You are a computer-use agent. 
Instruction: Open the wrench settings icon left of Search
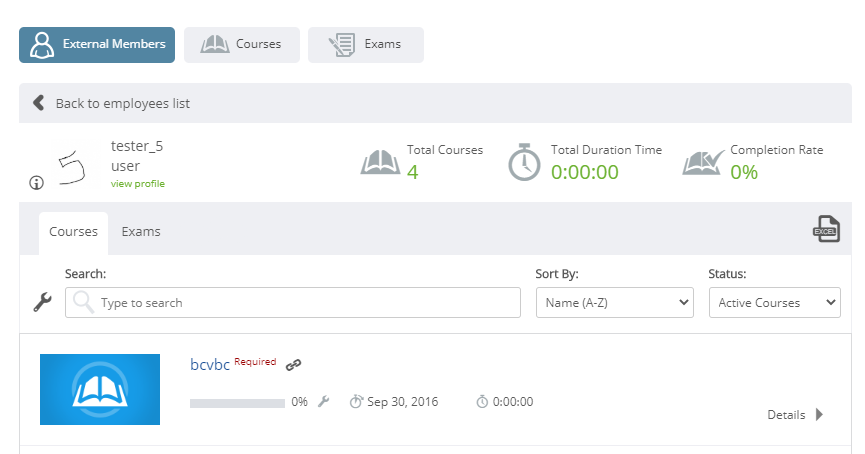click(42, 302)
